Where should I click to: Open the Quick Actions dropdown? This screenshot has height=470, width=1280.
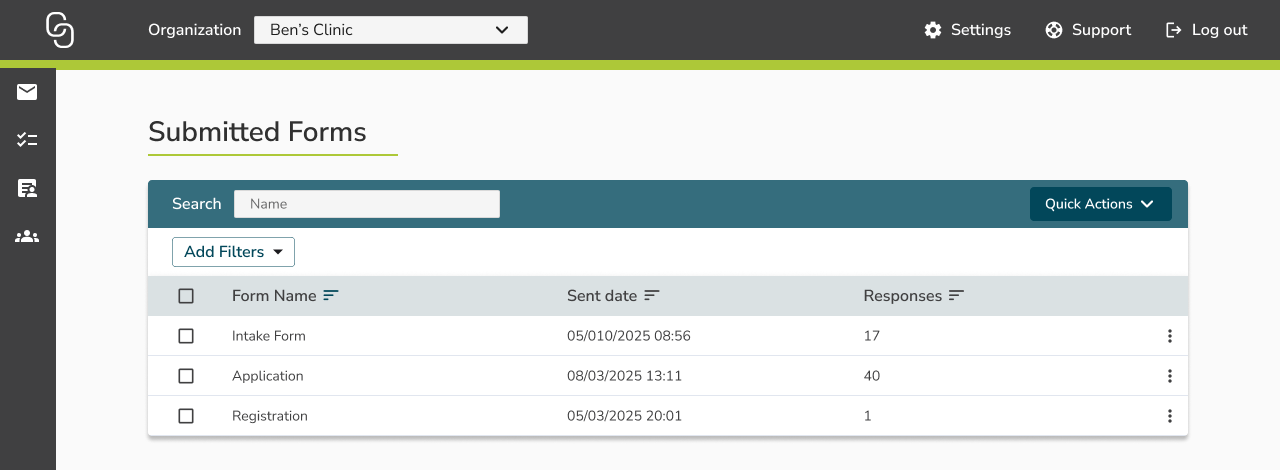coord(1100,204)
